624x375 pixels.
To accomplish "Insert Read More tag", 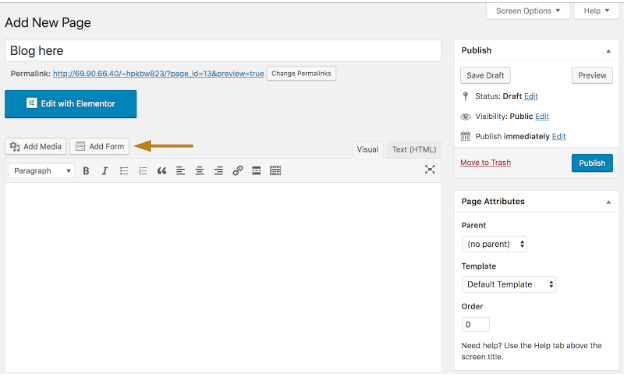I will (256, 171).
